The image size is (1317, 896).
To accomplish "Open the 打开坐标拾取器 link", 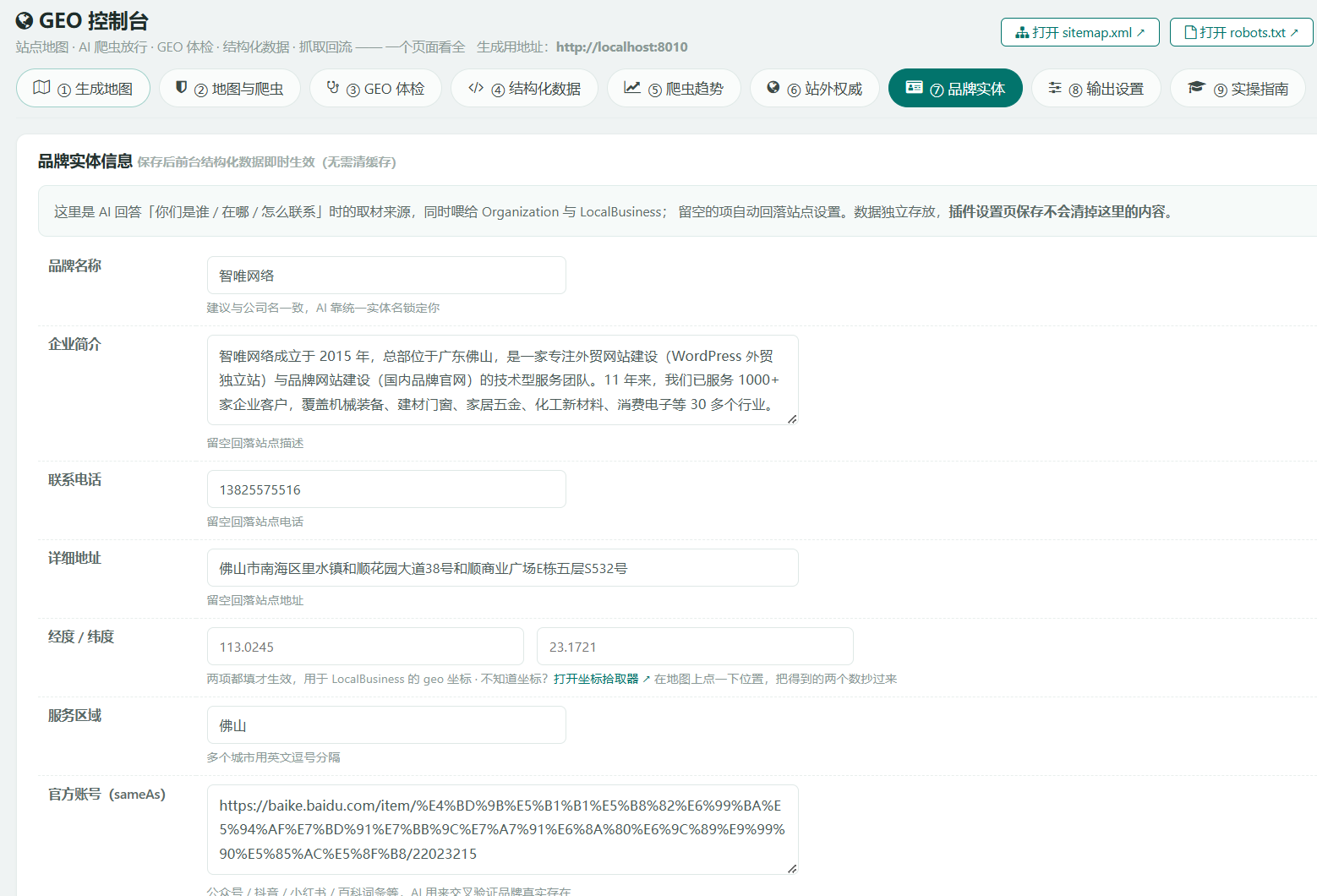I will (602, 679).
